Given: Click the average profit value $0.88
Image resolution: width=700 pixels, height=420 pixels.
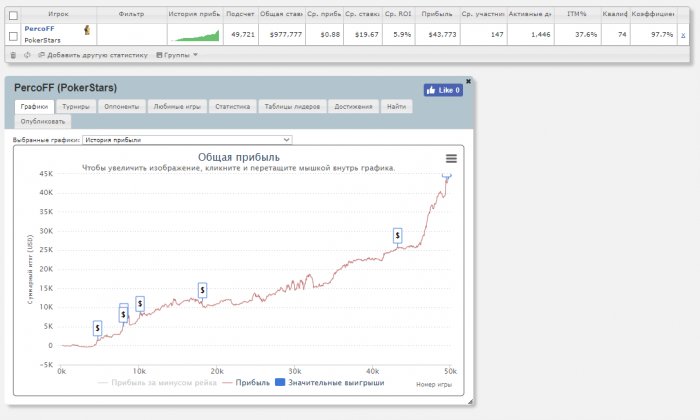Looking at the screenshot, I should [330, 34].
